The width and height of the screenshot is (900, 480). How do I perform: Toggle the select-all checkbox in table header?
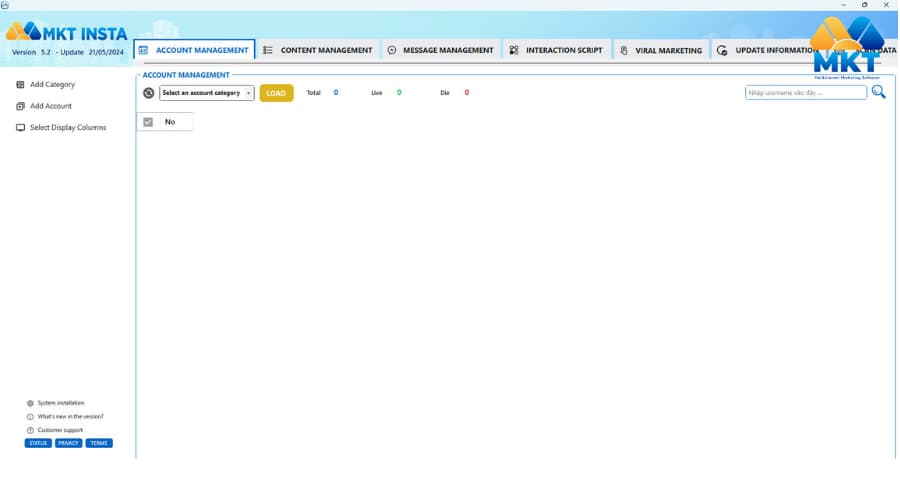(x=148, y=122)
